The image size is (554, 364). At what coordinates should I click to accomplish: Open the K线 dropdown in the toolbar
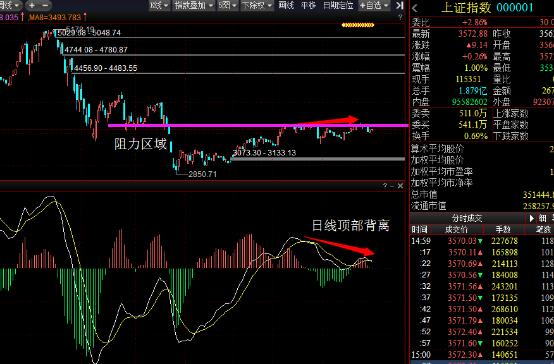[159, 5]
